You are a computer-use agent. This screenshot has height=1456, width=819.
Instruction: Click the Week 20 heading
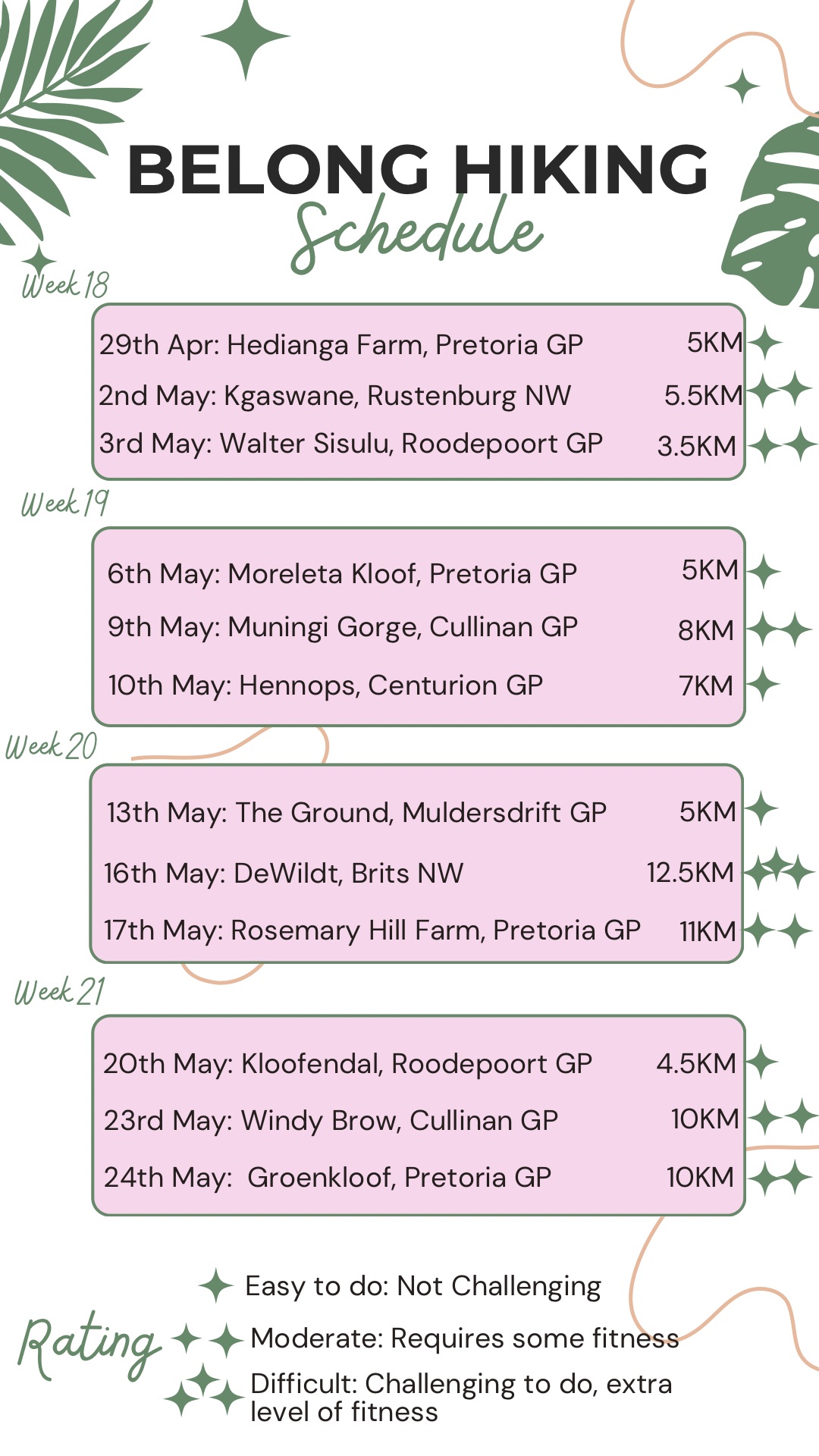[x=52, y=746]
